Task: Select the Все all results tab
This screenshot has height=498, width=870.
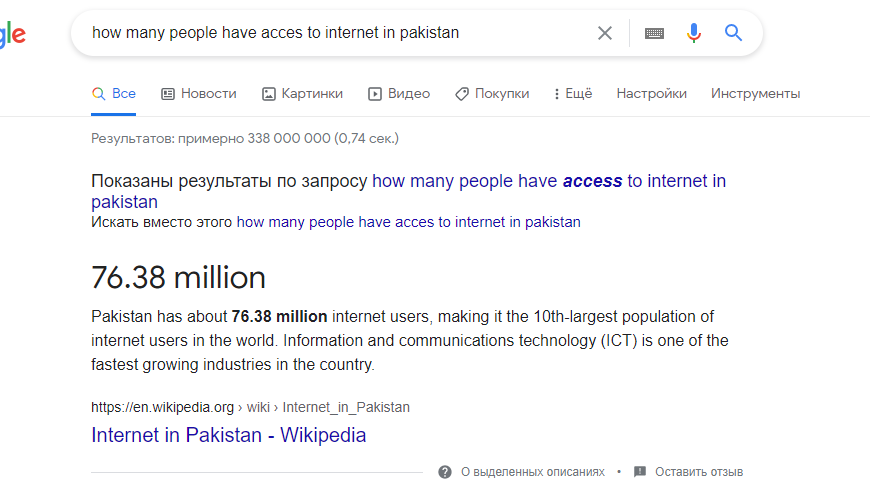Action: point(114,94)
